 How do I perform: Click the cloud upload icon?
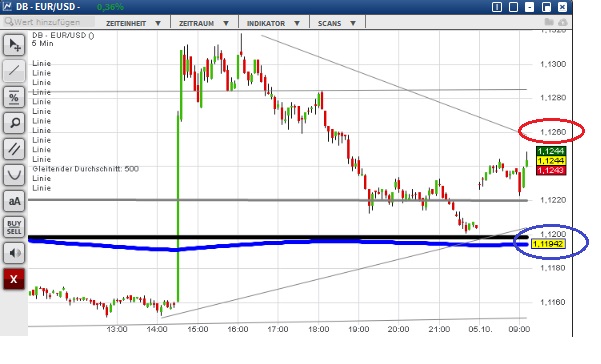tap(562, 22)
